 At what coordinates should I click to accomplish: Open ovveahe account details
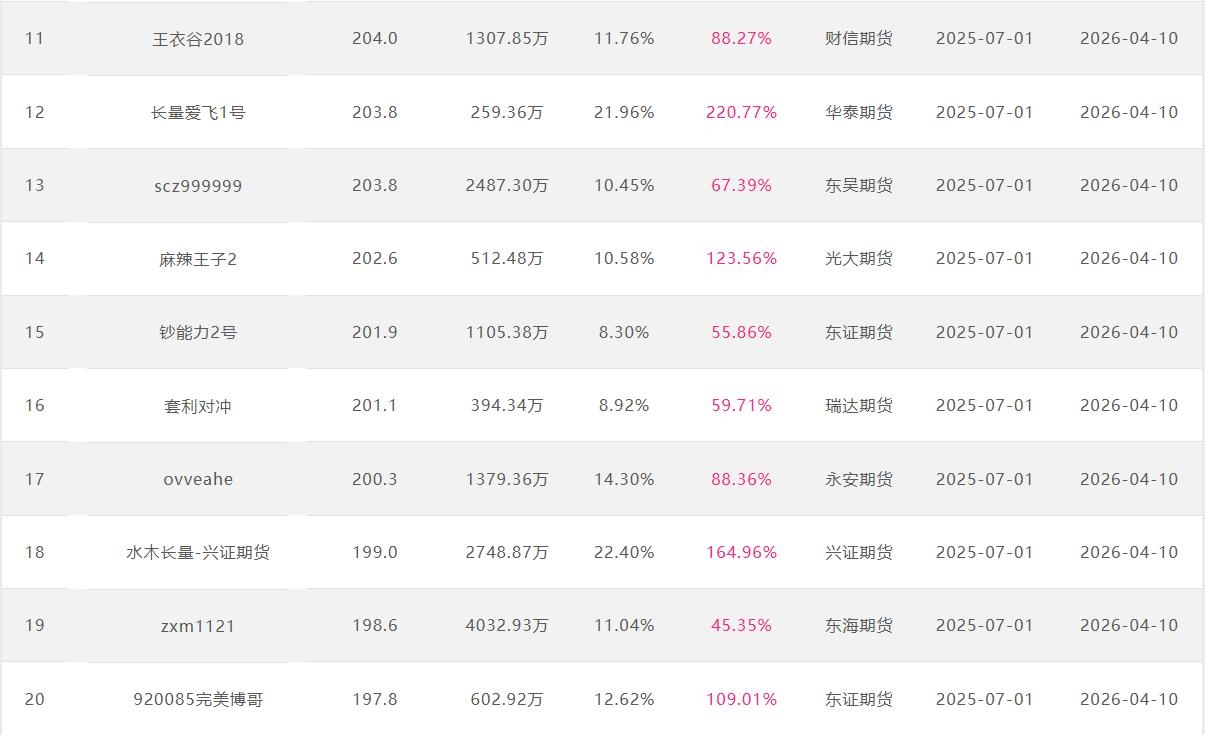pos(198,479)
